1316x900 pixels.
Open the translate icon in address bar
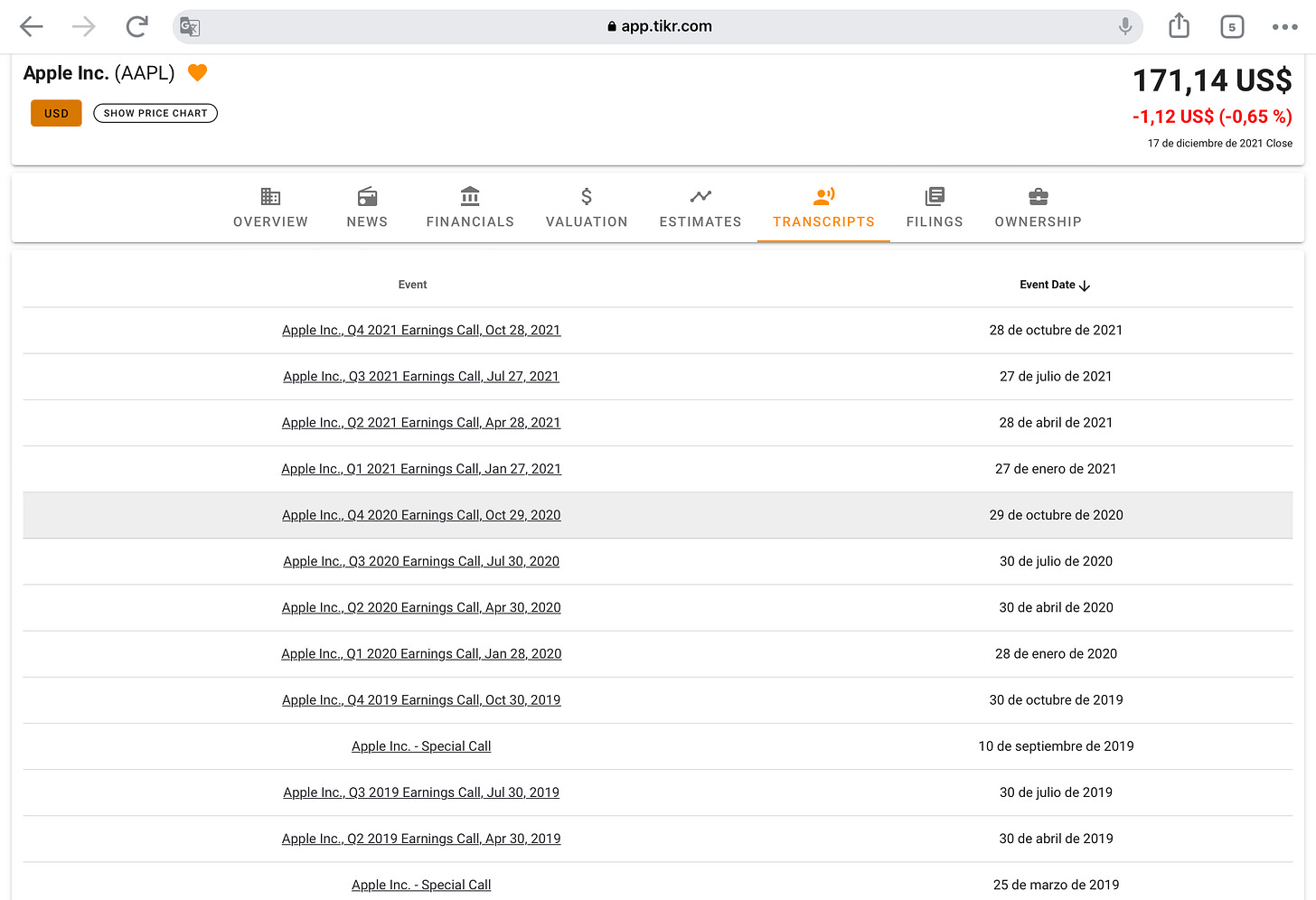pyautogui.click(x=190, y=27)
